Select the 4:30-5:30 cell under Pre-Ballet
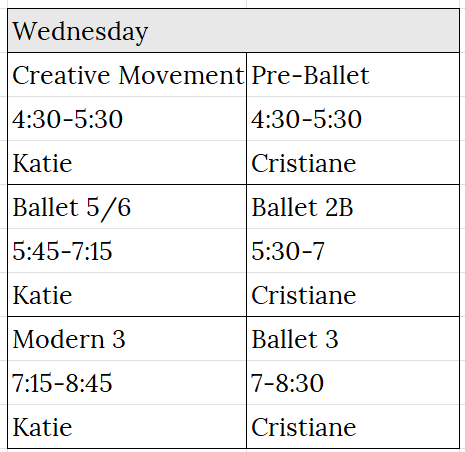 coord(353,119)
